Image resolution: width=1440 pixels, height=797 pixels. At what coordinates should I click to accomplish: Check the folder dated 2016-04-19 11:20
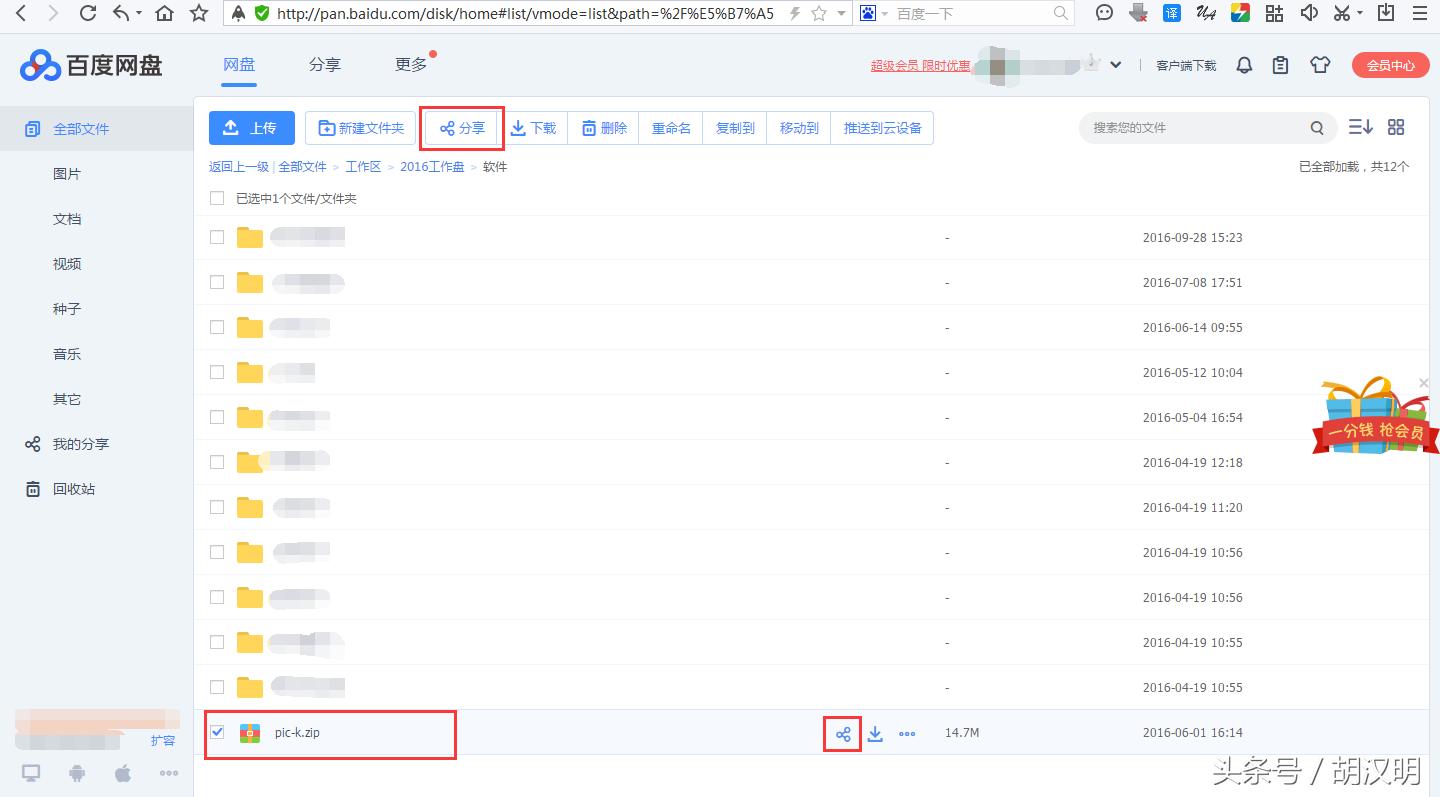(x=217, y=507)
